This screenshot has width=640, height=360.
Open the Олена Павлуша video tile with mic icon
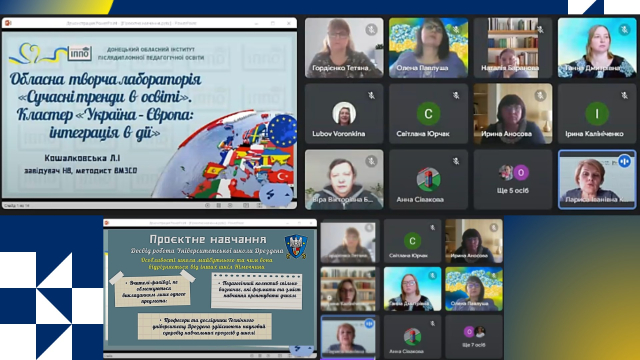(x=428, y=47)
